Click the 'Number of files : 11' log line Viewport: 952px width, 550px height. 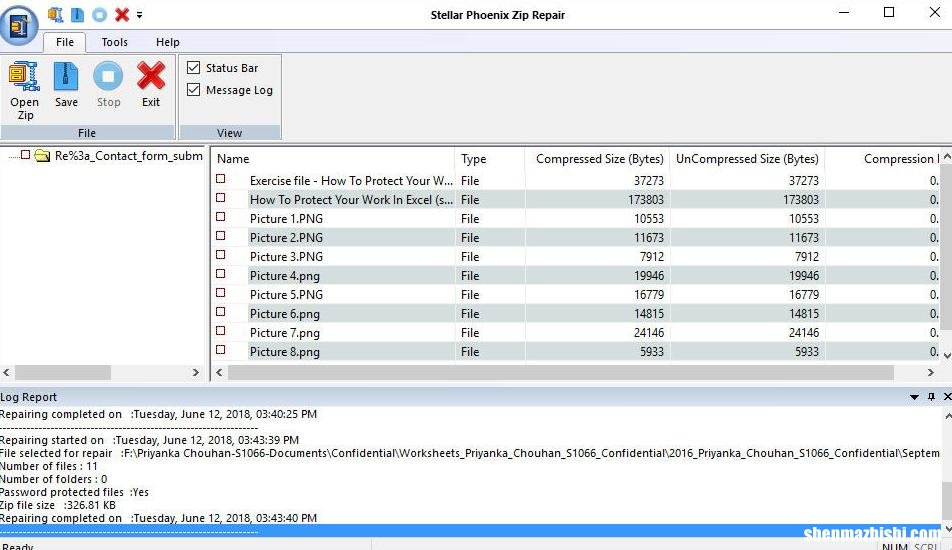click(x=49, y=466)
